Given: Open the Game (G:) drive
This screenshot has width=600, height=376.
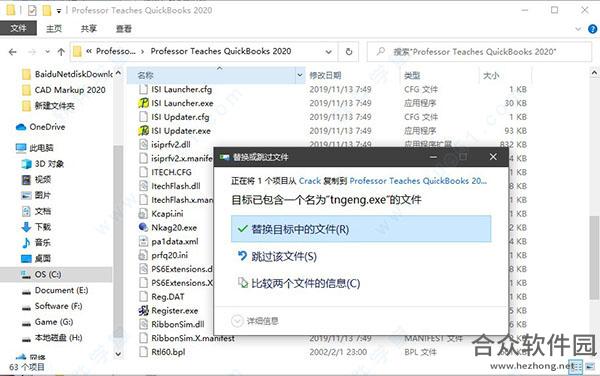Looking at the screenshot, I should (x=47, y=322).
